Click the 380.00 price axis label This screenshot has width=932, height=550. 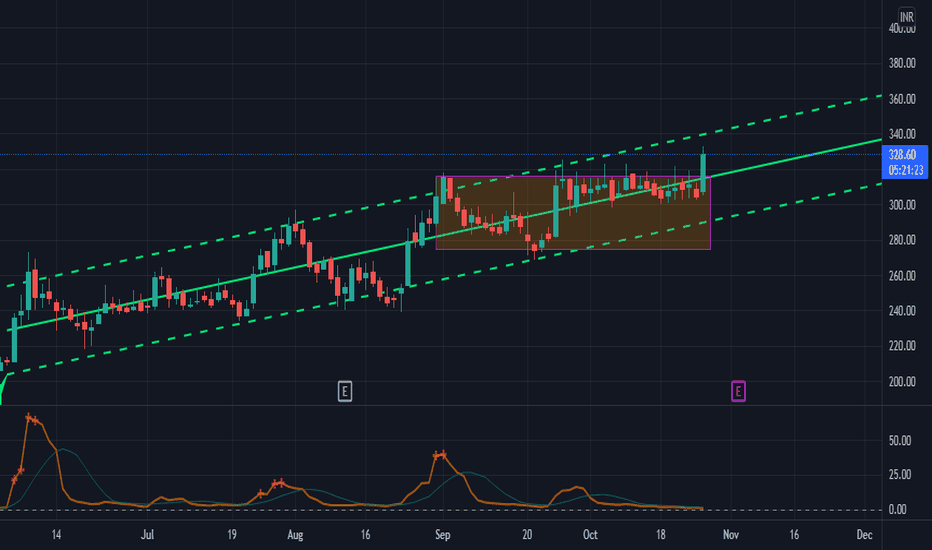(x=902, y=63)
